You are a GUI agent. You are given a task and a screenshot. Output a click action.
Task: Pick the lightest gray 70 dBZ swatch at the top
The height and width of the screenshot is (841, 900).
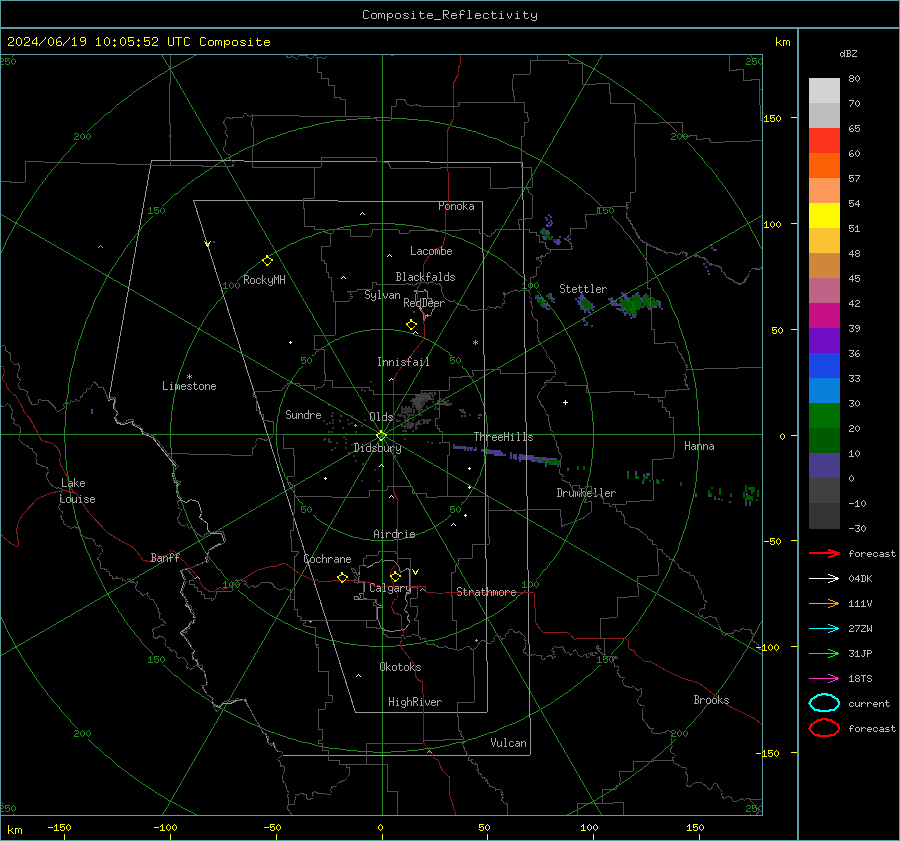pos(824,91)
